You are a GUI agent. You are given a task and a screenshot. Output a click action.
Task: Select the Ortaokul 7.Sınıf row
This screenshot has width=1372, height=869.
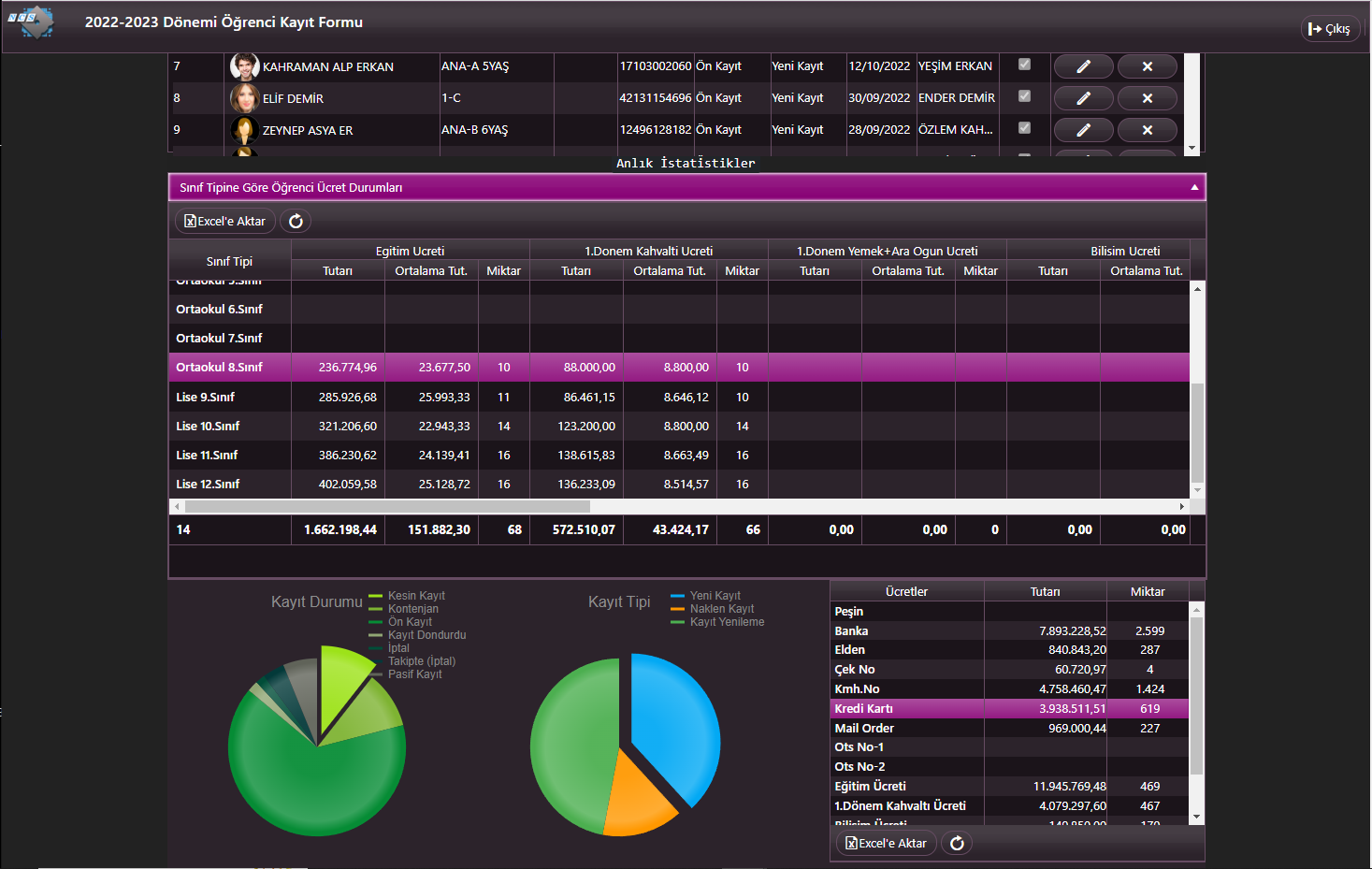(679, 338)
